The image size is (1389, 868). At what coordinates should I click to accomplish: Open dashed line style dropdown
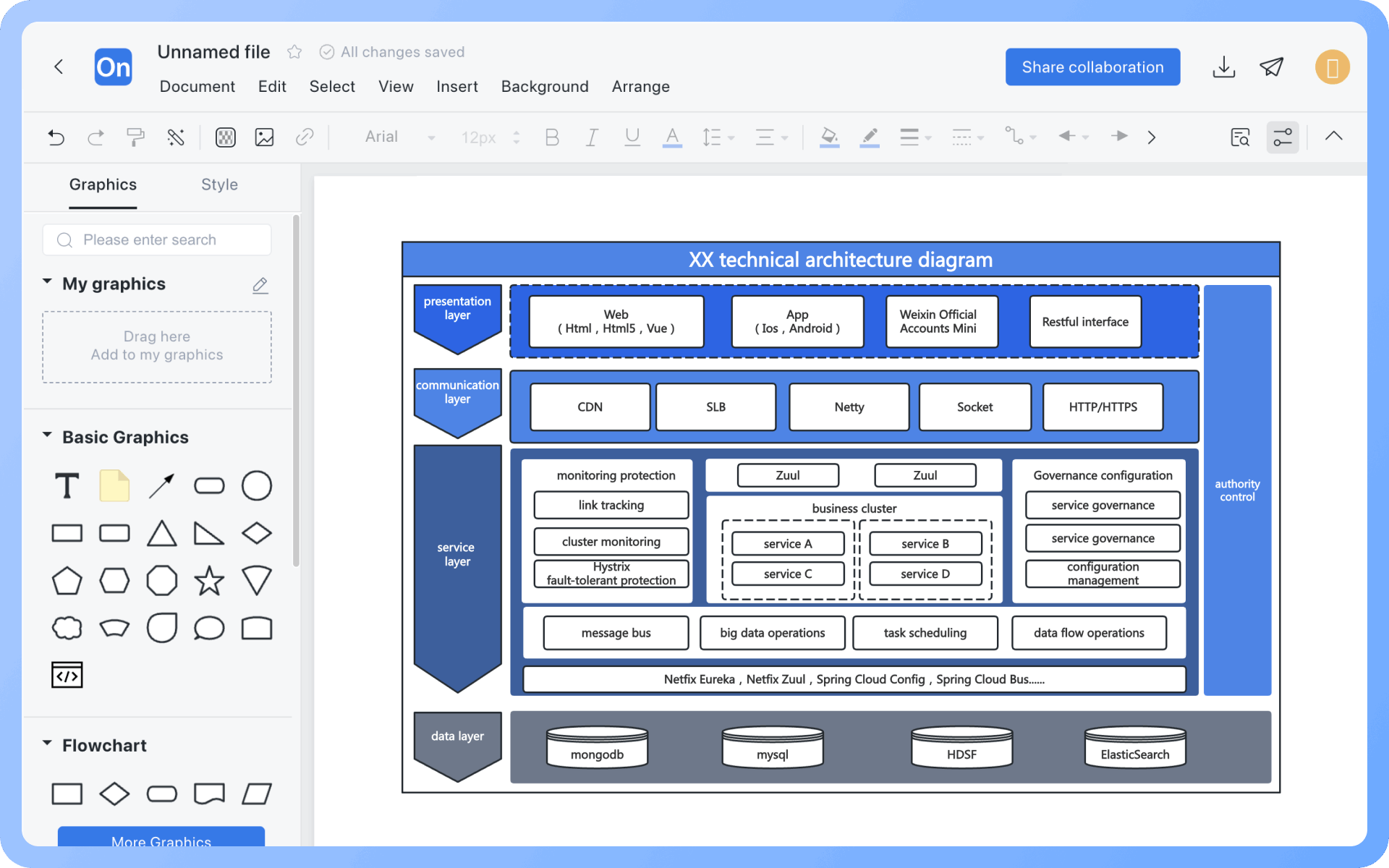point(968,137)
